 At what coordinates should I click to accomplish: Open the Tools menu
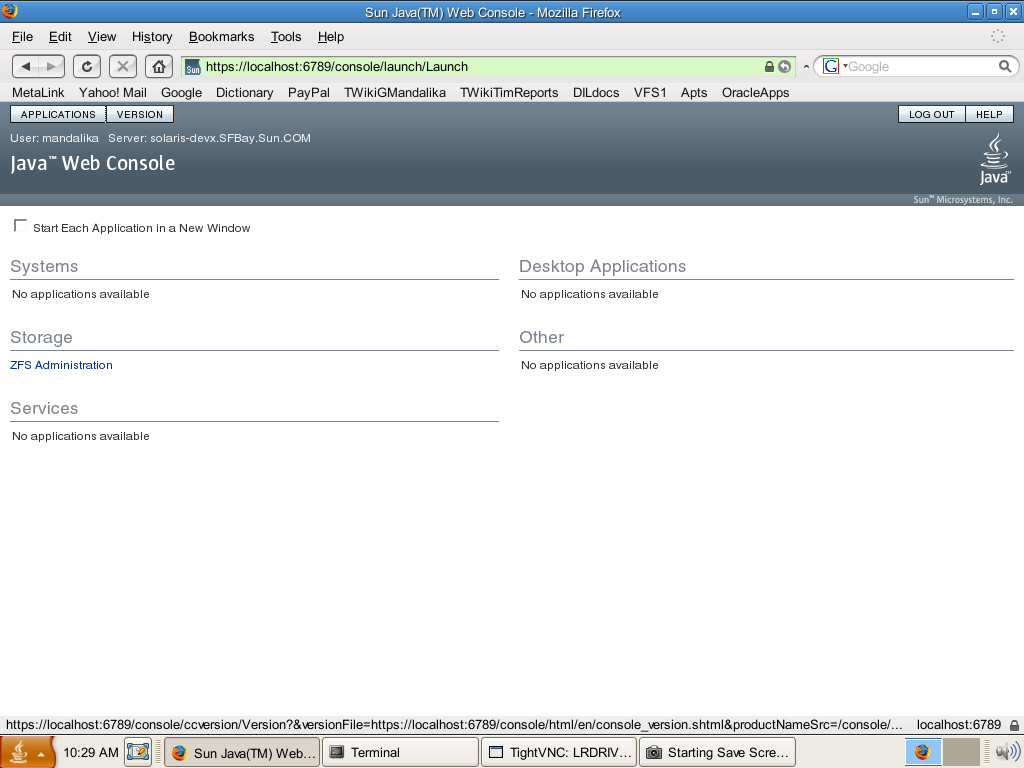pyautogui.click(x=286, y=37)
